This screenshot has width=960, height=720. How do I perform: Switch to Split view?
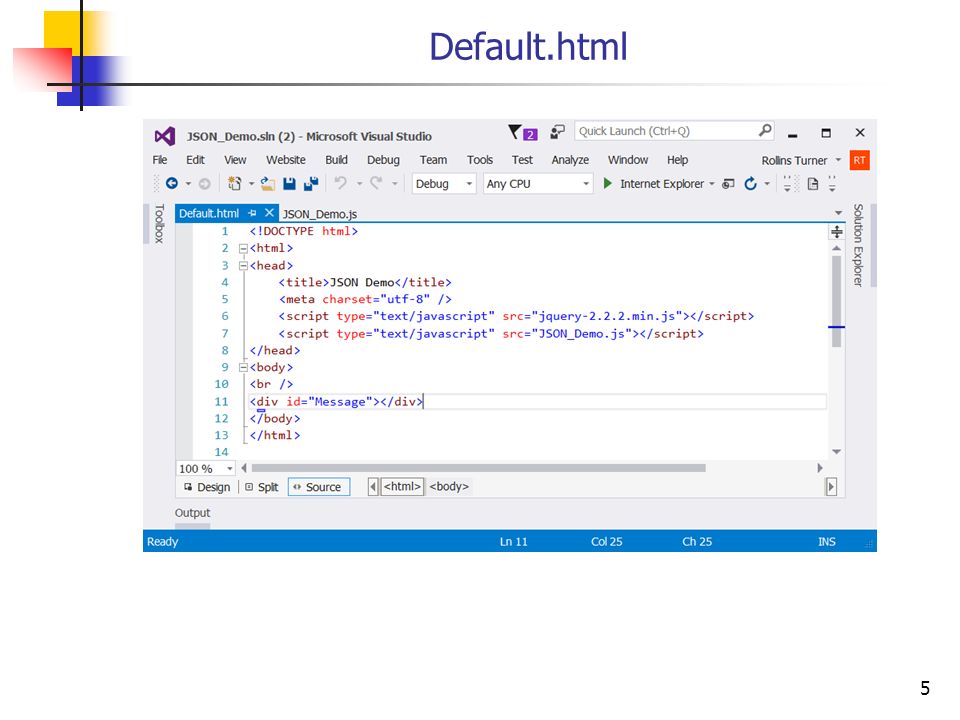262,487
